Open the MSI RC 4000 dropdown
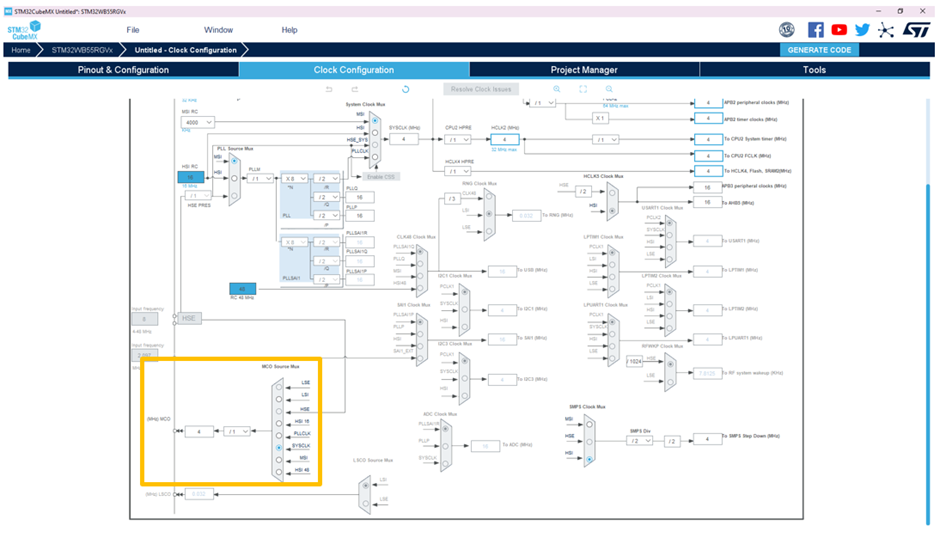The height and width of the screenshot is (538, 940). tap(197, 122)
